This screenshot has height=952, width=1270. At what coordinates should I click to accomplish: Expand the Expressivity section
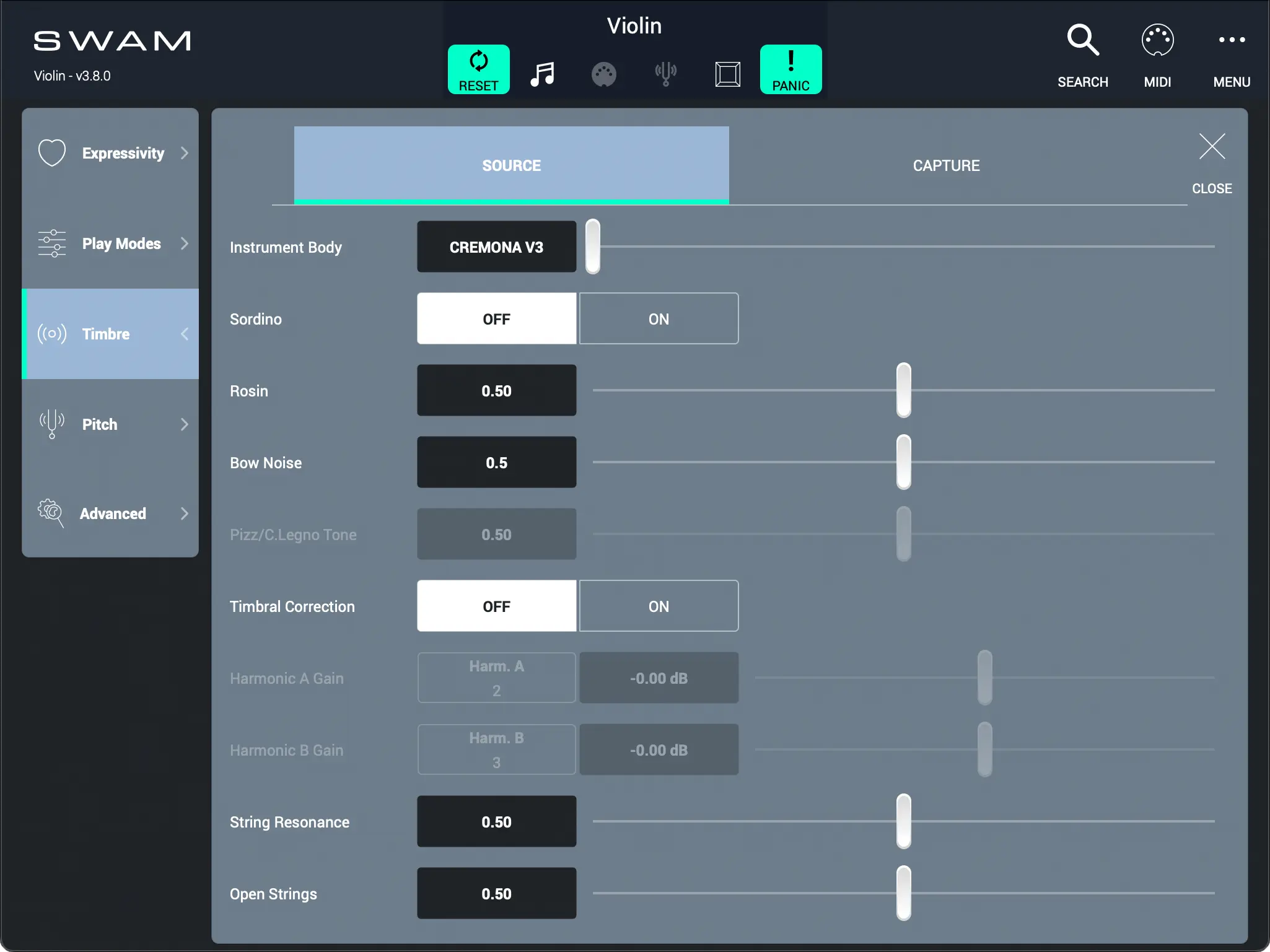point(110,153)
